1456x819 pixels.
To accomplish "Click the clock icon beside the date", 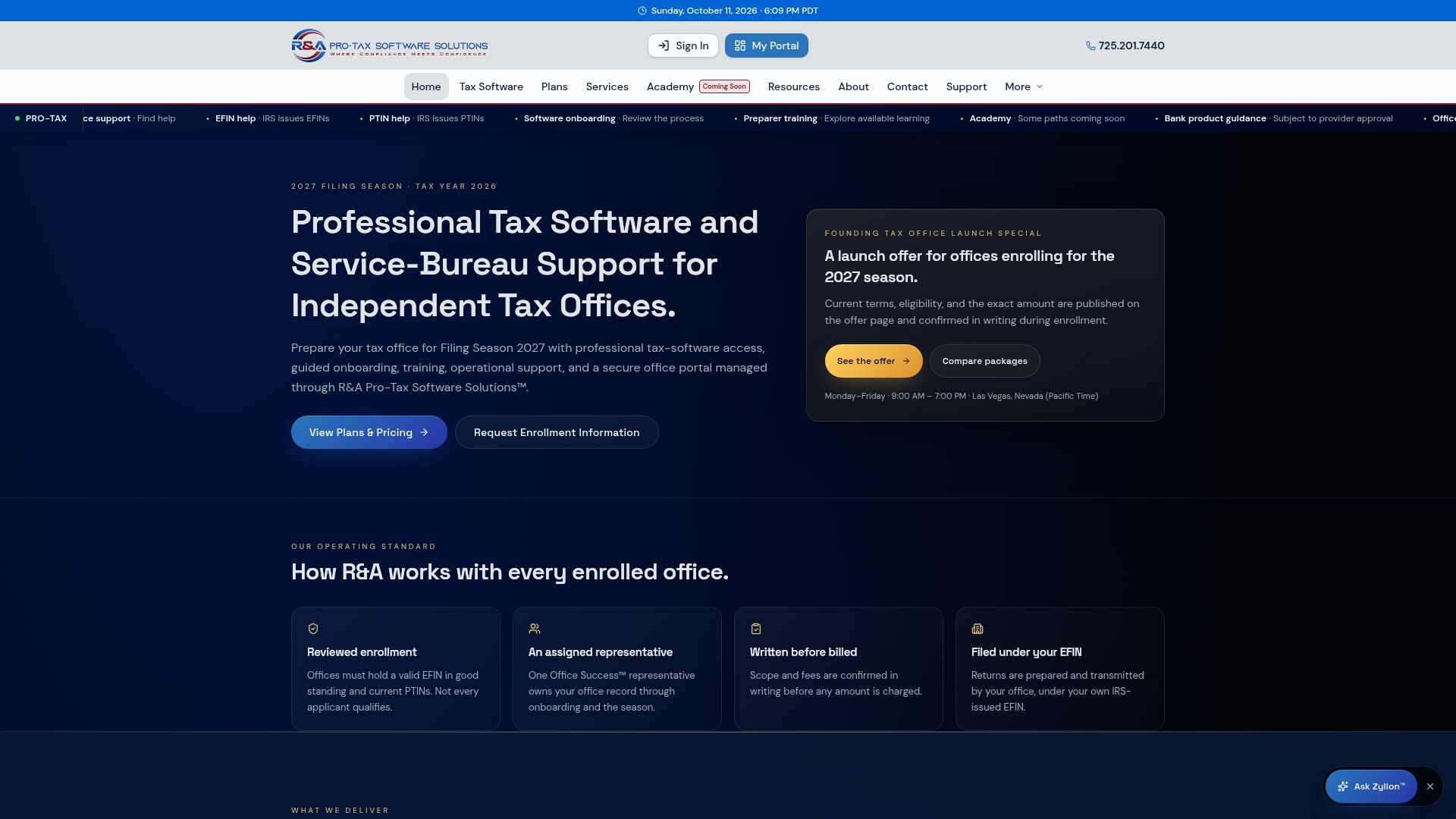I will [642, 11].
